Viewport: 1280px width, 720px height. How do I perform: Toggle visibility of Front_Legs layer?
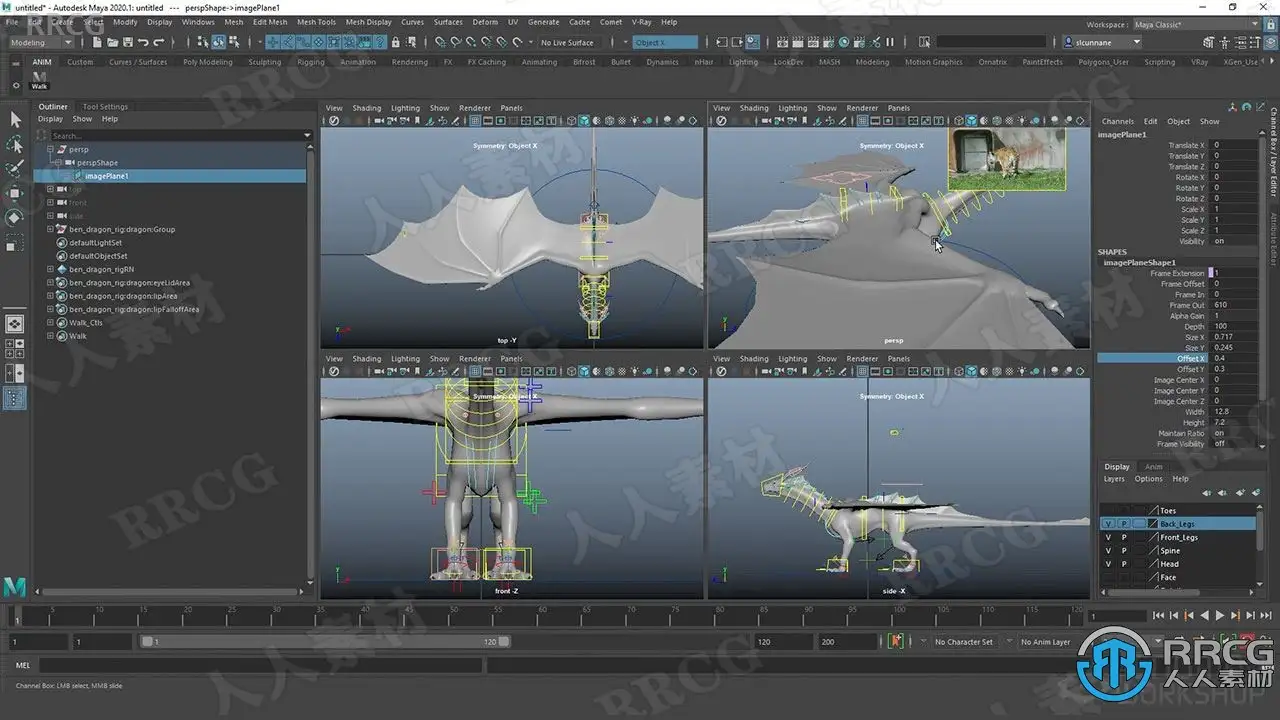click(x=1107, y=537)
